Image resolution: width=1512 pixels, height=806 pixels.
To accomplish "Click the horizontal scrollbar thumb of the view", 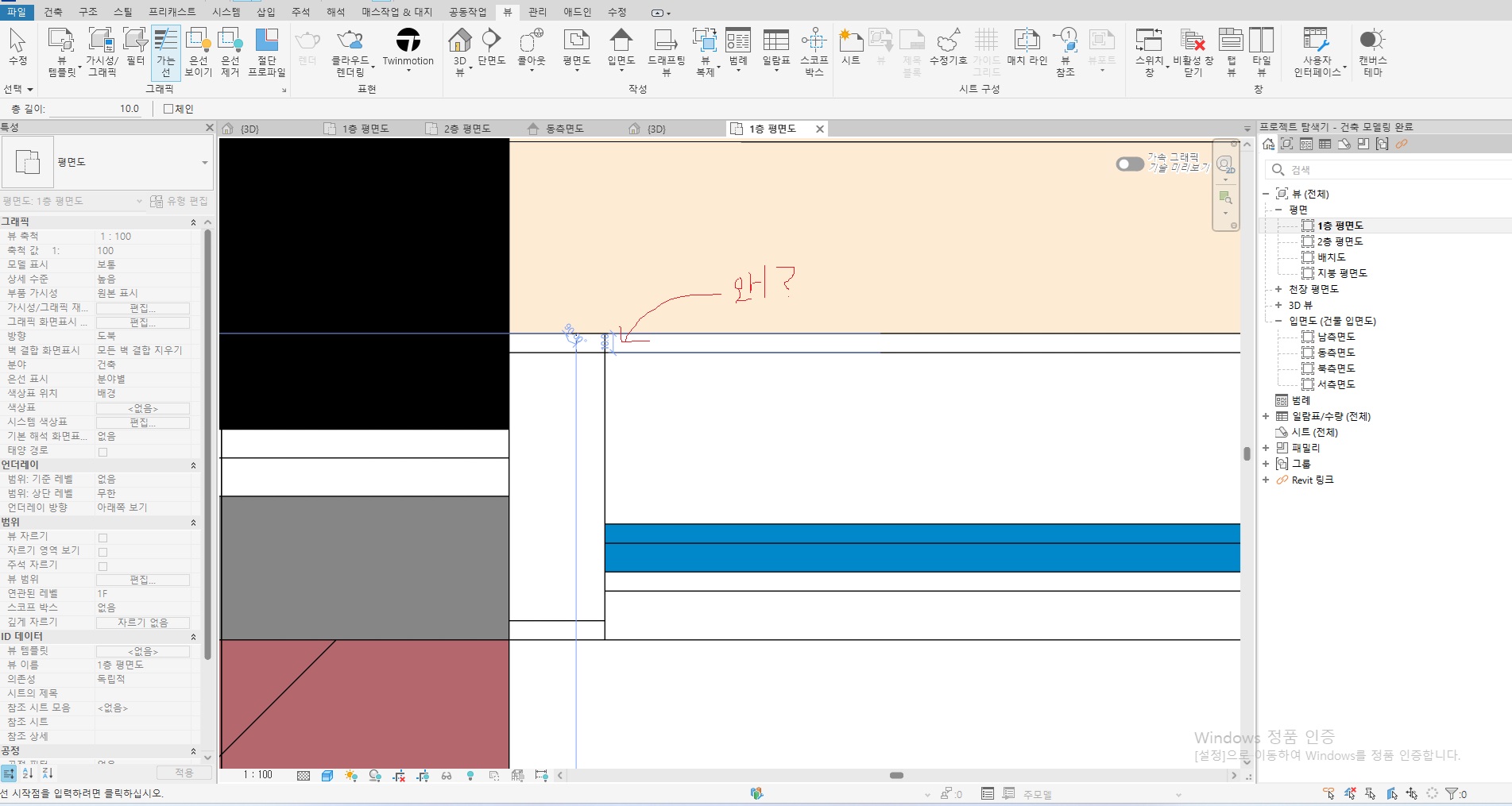I will [896, 776].
